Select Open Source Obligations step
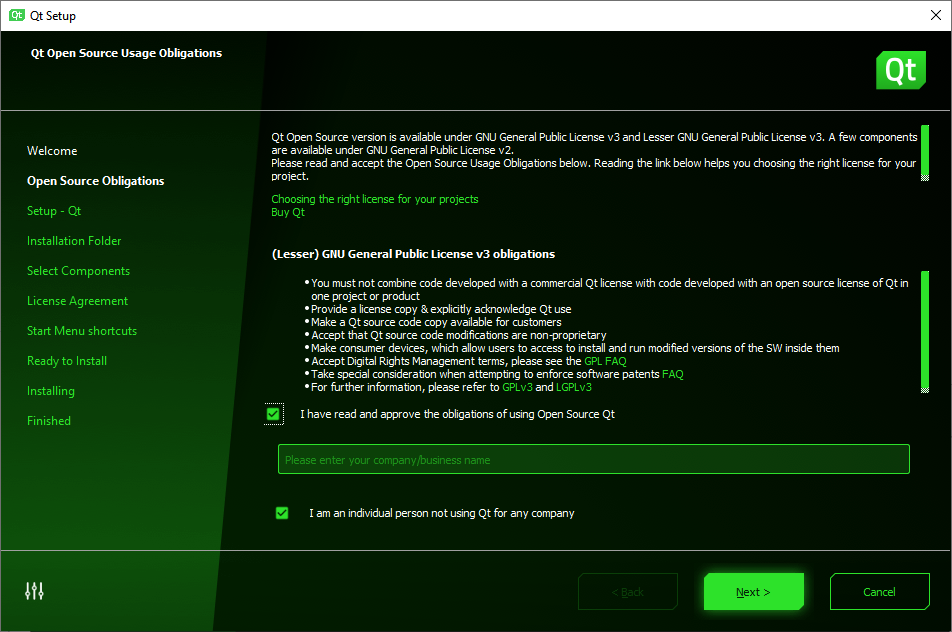This screenshot has height=632, width=952. [95, 181]
